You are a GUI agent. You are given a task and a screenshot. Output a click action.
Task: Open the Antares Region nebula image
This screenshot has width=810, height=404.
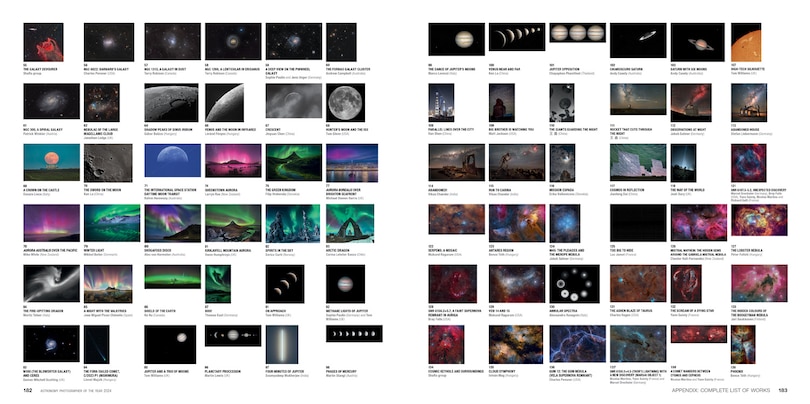coord(517,223)
